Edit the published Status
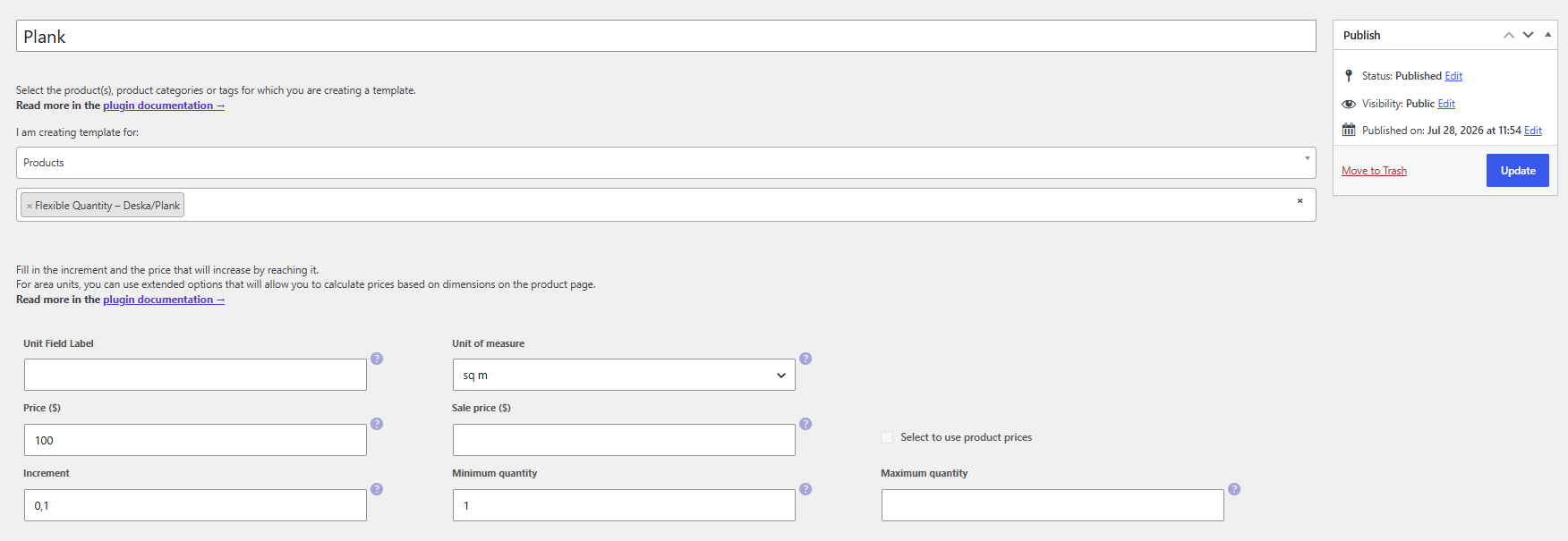Image resolution: width=1568 pixels, height=541 pixels. point(1453,76)
